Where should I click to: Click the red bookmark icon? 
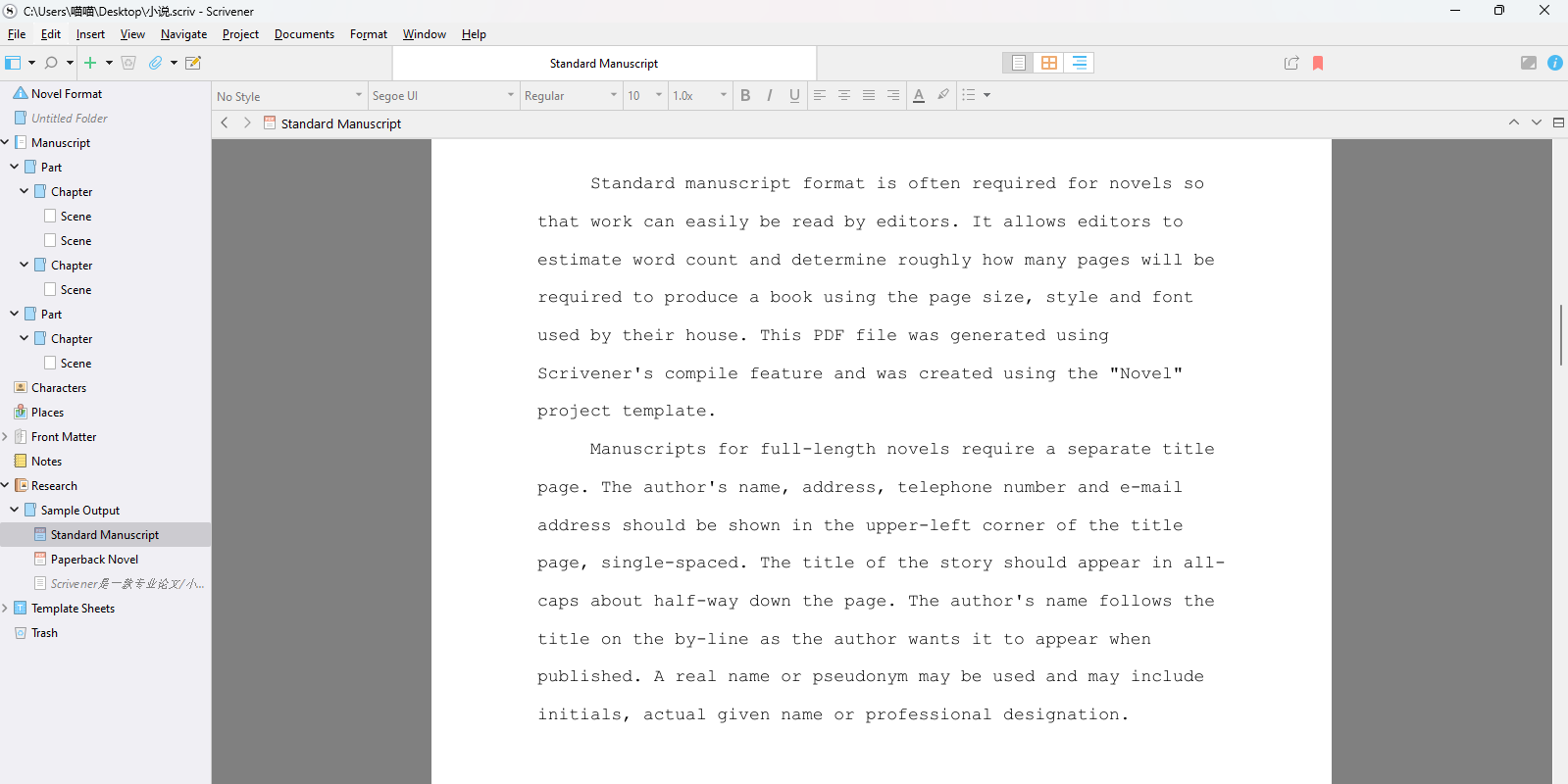tap(1318, 63)
